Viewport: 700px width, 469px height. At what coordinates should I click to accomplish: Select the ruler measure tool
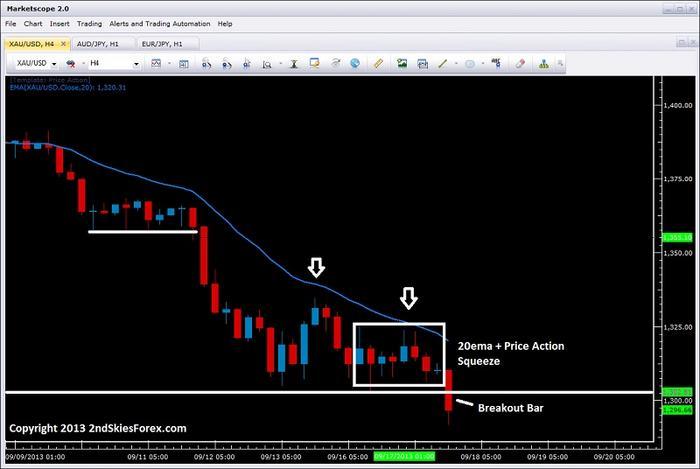point(378,63)
